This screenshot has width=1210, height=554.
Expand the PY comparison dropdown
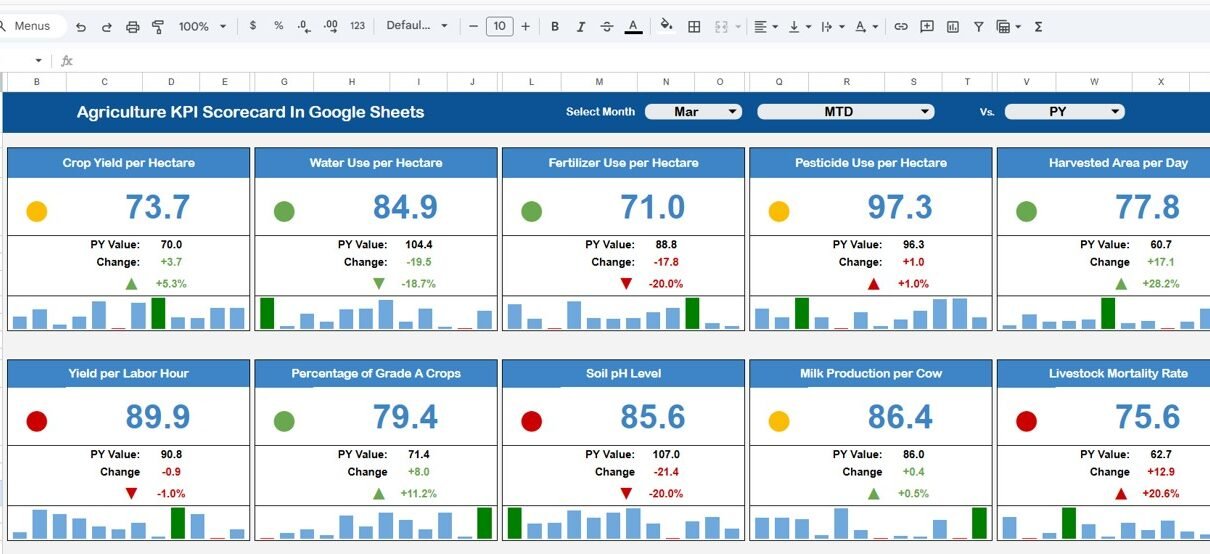1064,112
